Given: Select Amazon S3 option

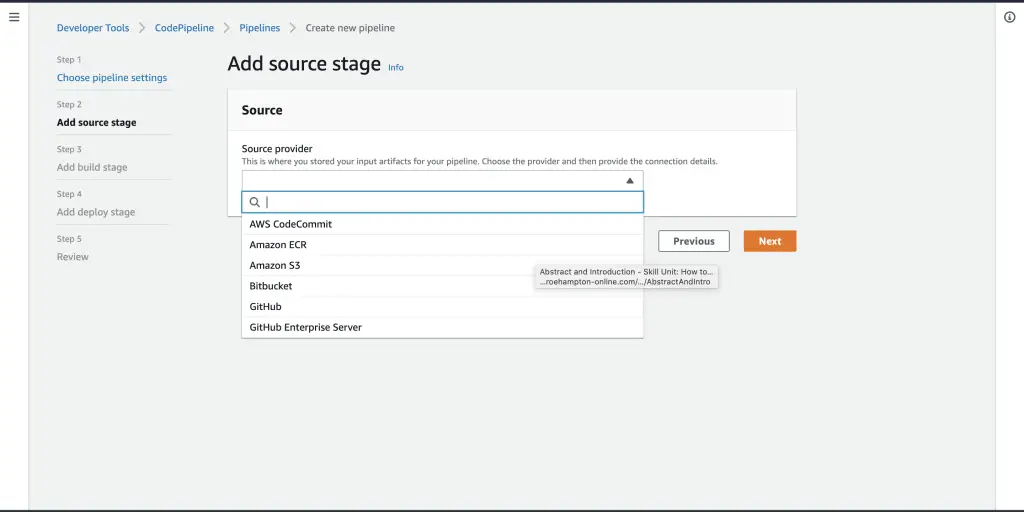Looking at the screenshot, I should pos(443,266).
